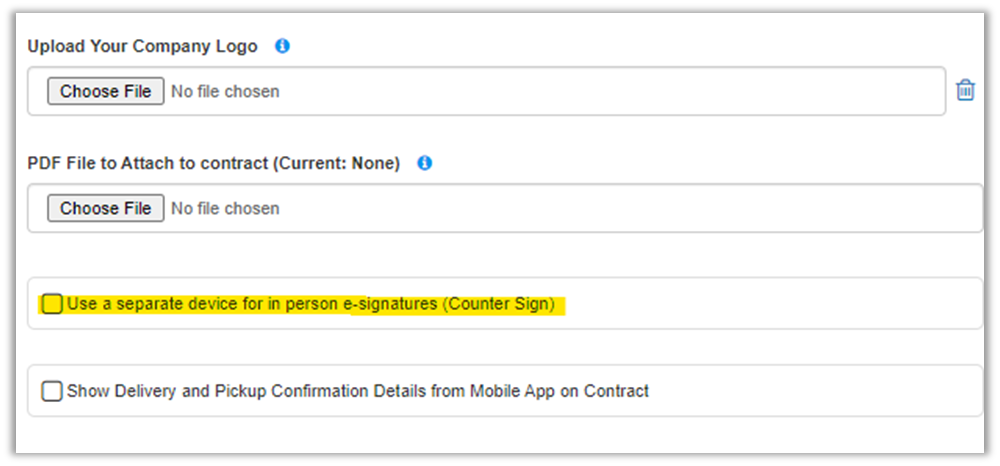Click info icon beside Upload Your Company Logo
Image resolution: width=1000 pixels, height=466 pixels.
point(282,46)
